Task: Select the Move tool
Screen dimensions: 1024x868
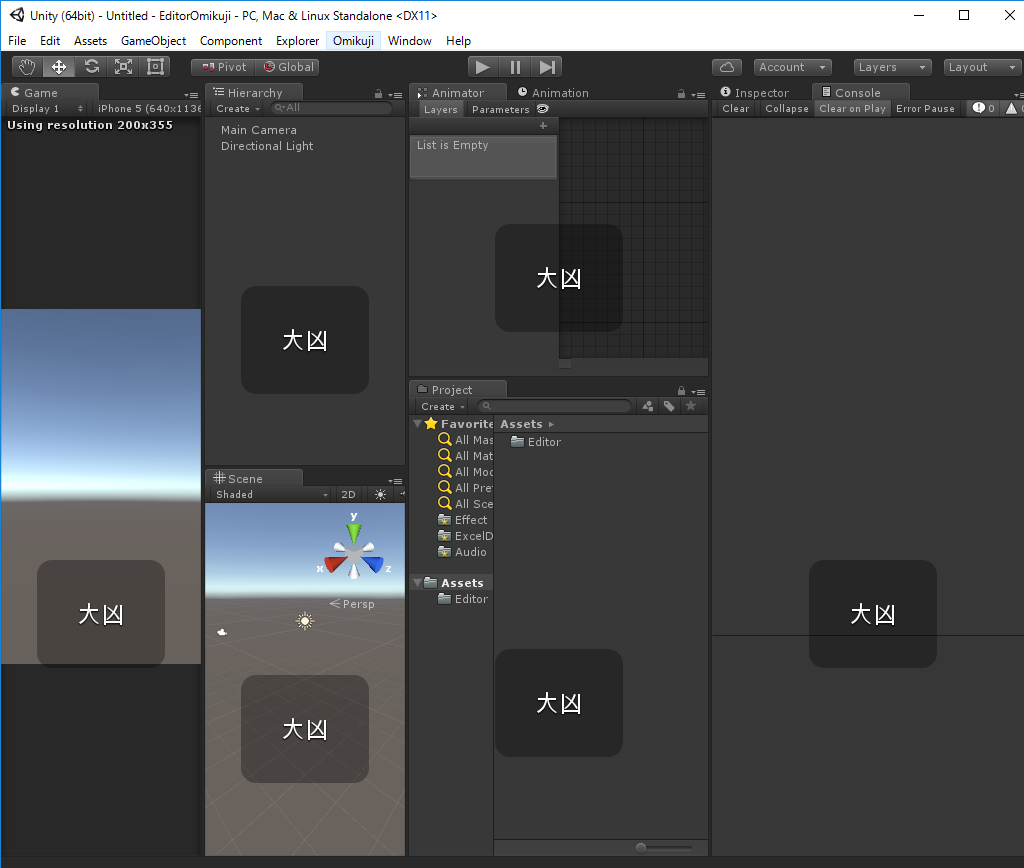Action: pyautogui.click(x=60, y=66)
